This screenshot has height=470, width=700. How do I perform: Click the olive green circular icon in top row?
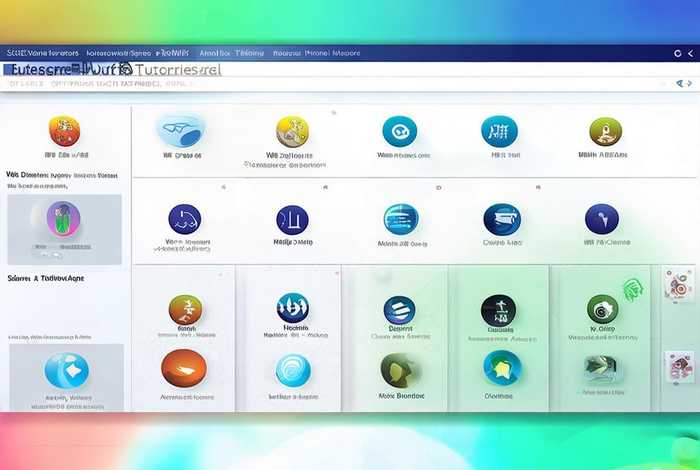click(605, 131)
